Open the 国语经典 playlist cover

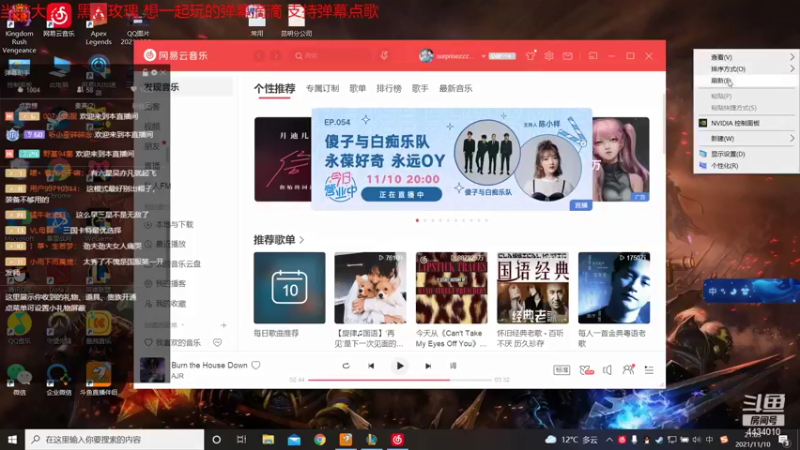tap(533, 288)
